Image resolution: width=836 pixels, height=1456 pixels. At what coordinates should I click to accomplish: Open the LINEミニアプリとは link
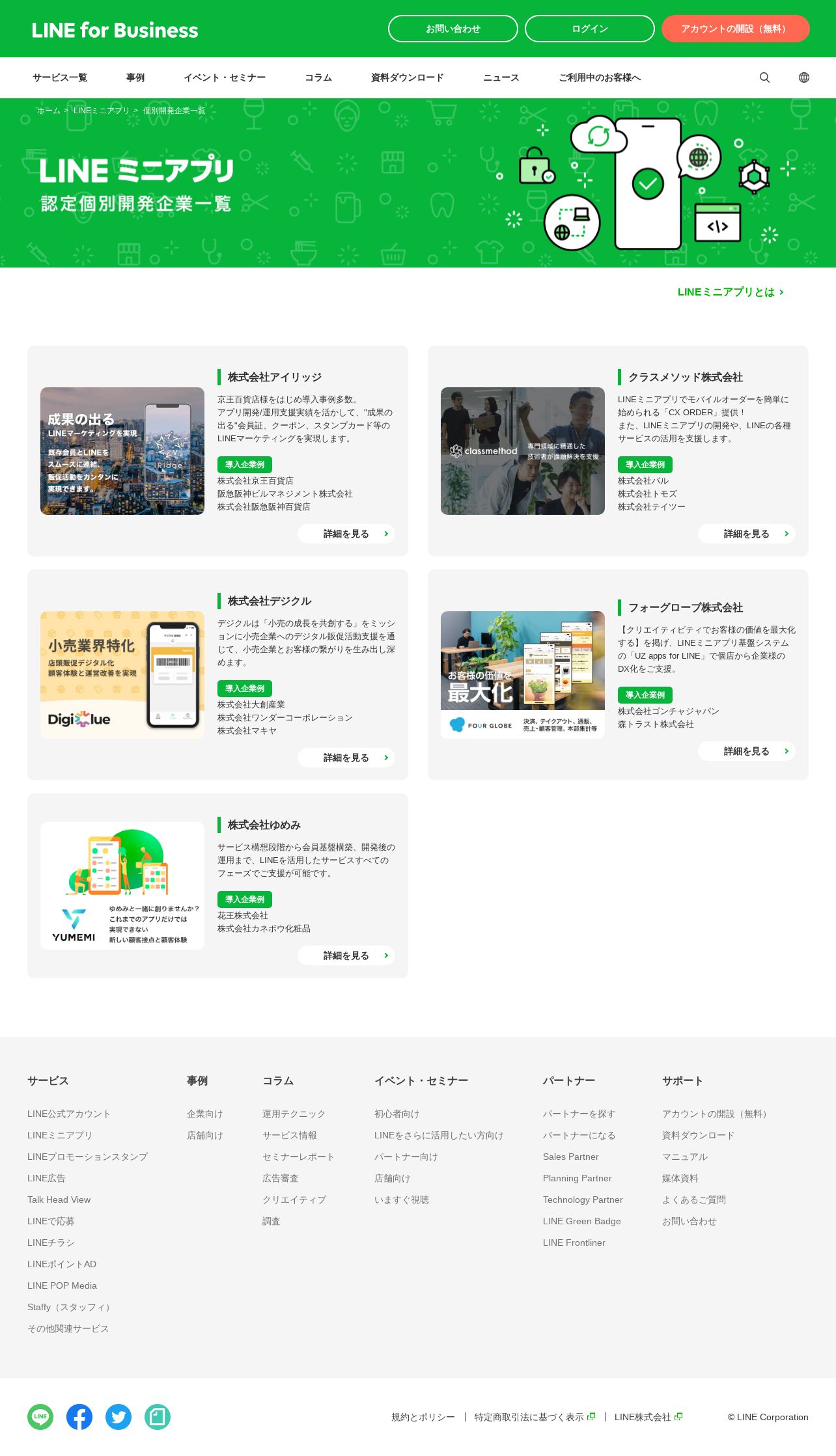731,292
